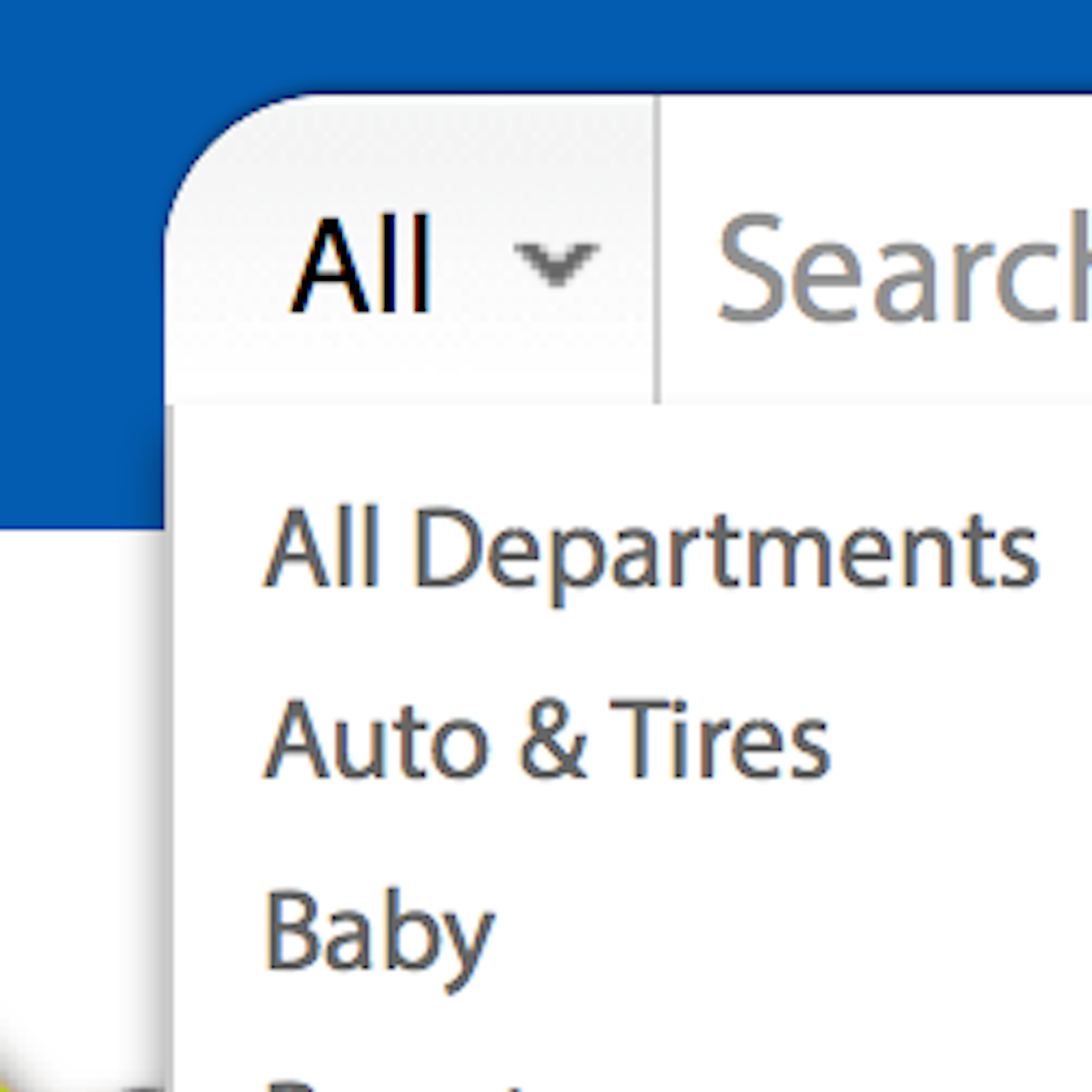Click the gray chevron arrow beside All

point(556,263)
